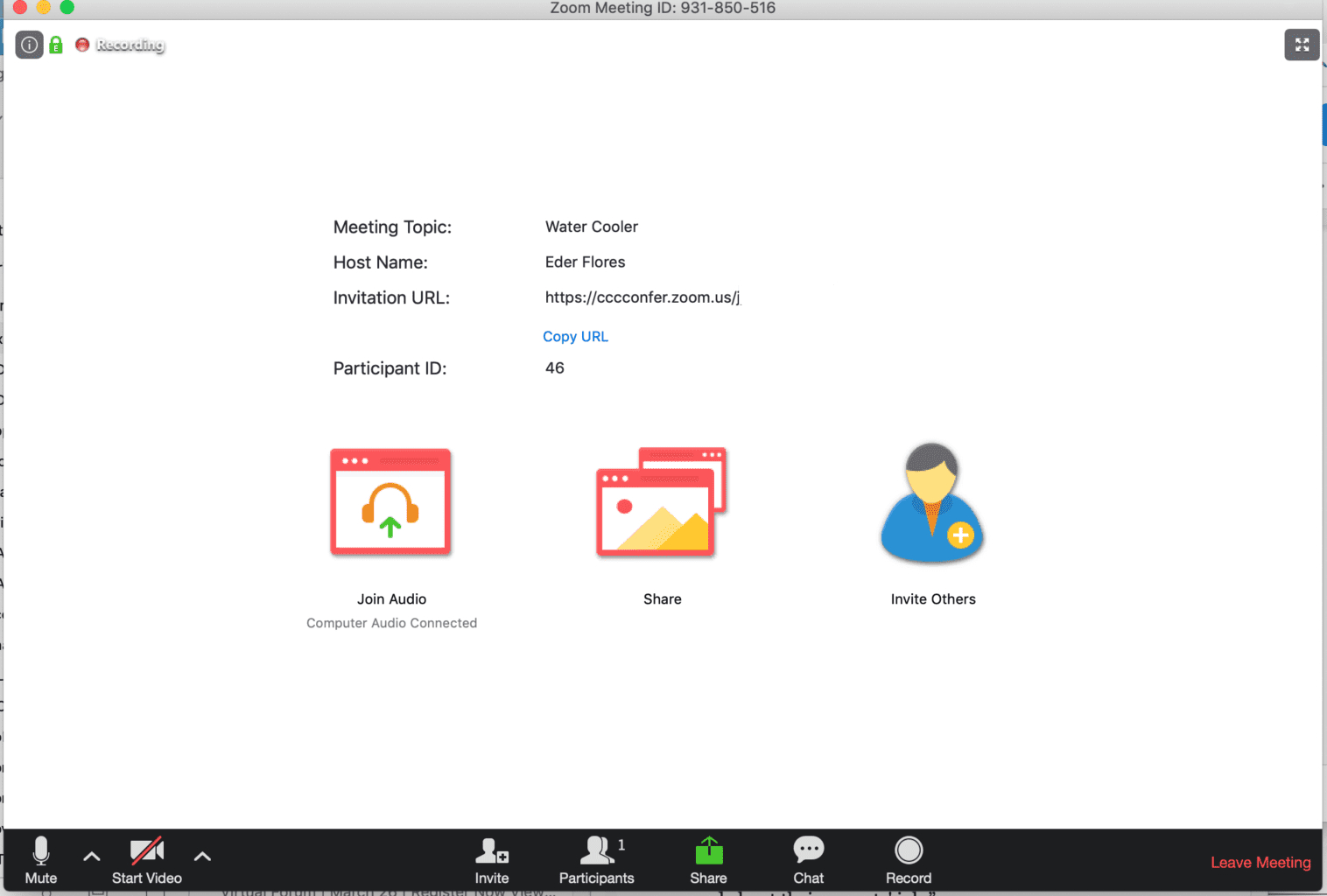
Task: Expand audio settings next to Mute
Action: pyautogui.click(x=91, y=857)
